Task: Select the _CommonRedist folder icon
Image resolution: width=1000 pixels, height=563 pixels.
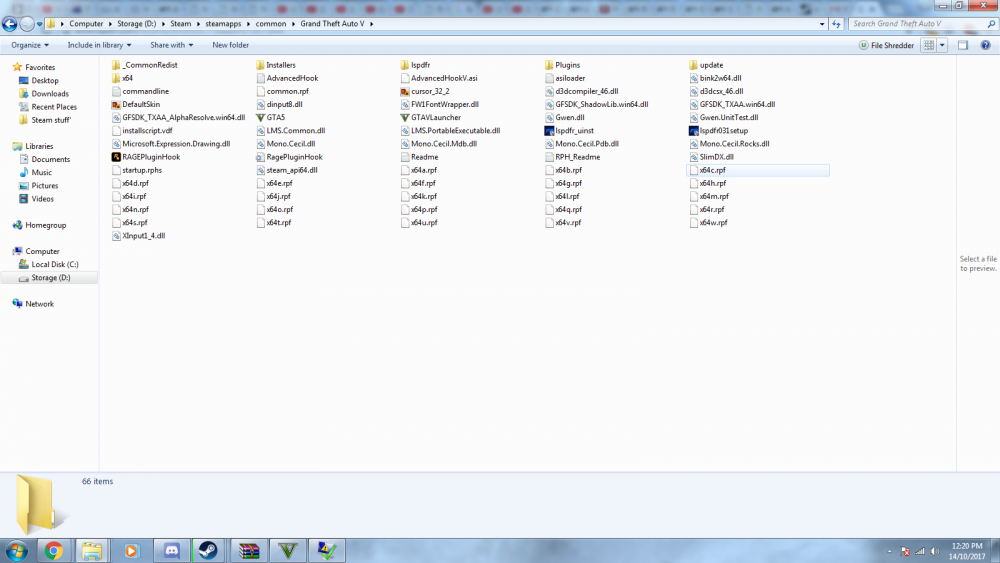Action: click(x=116, y=65)
